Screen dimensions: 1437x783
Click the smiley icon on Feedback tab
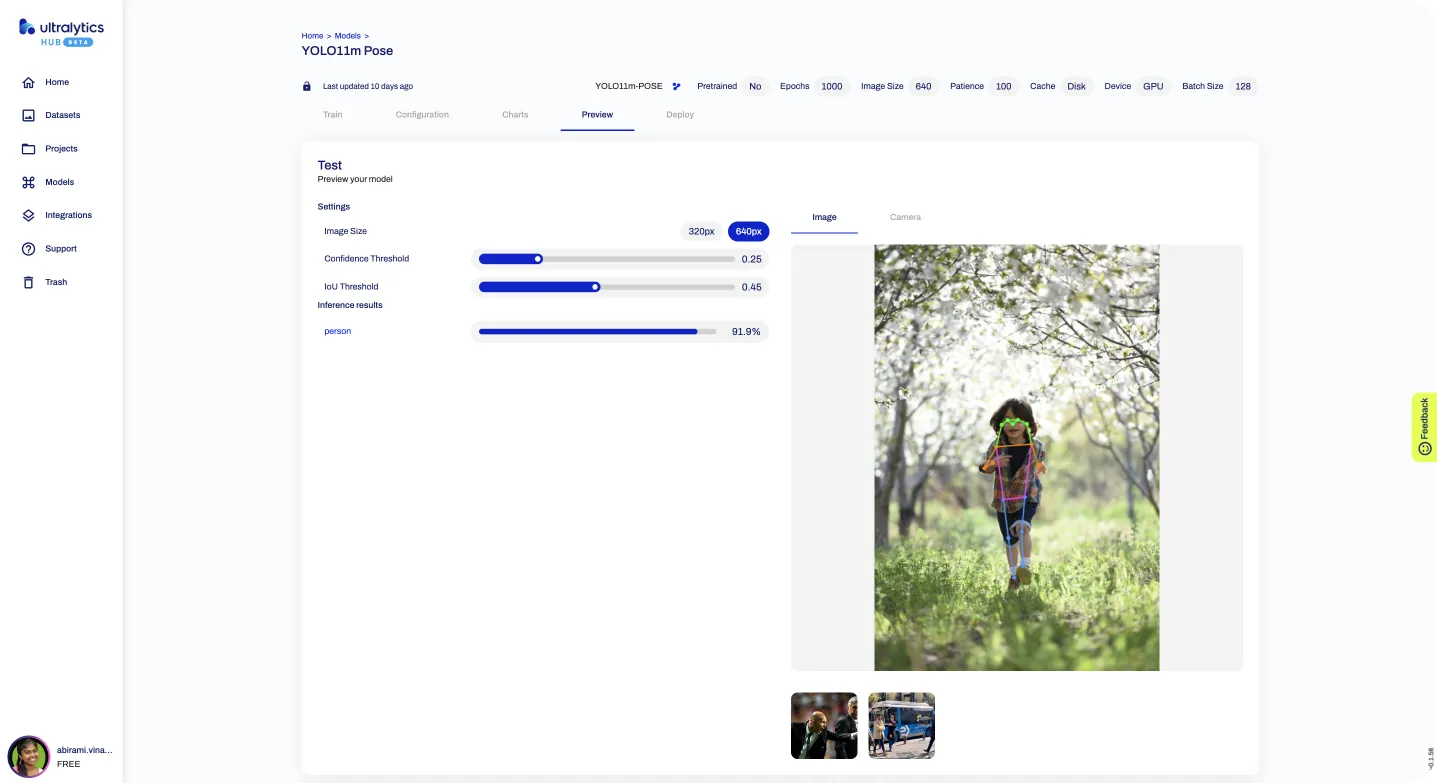1425,448
